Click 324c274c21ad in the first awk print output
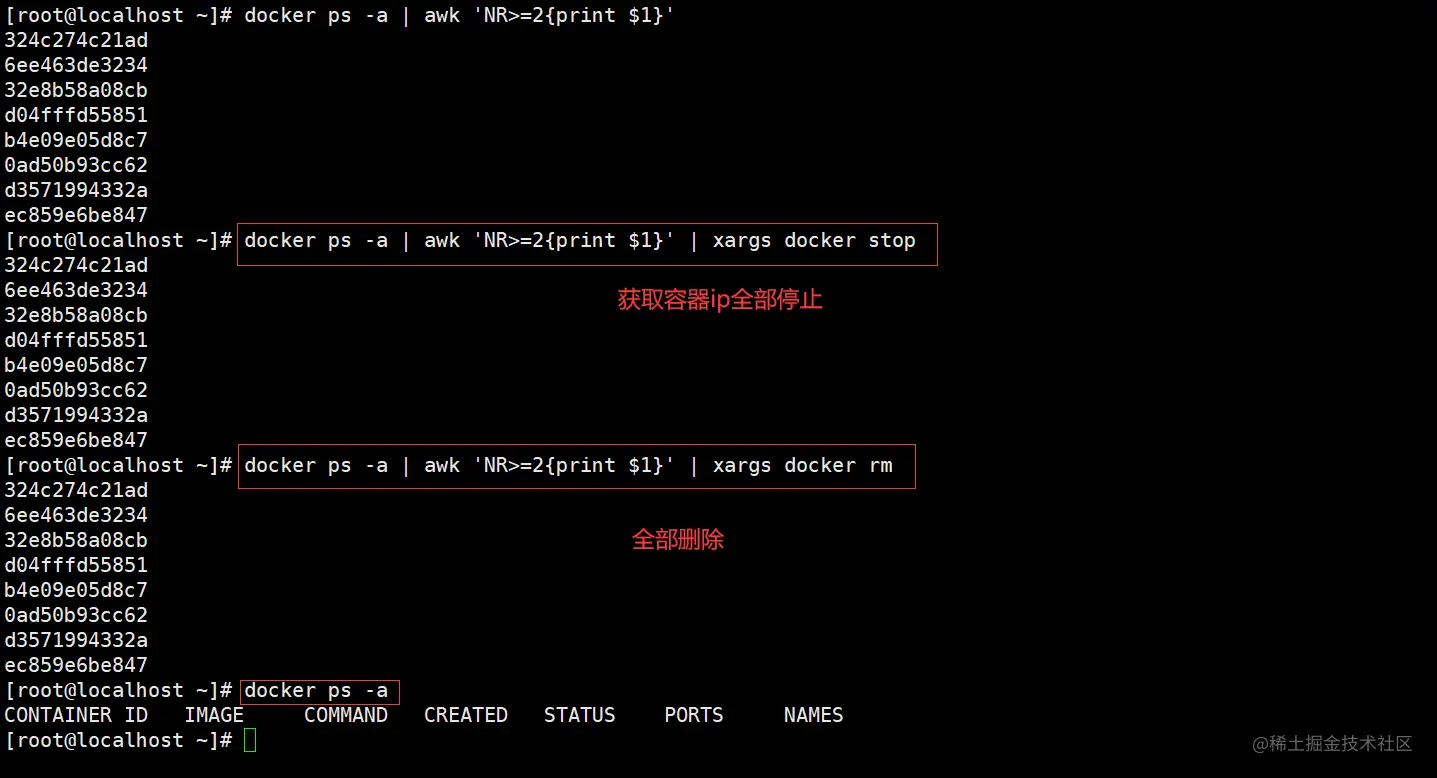The image size is (1437, 778). (x=76, y=40)
